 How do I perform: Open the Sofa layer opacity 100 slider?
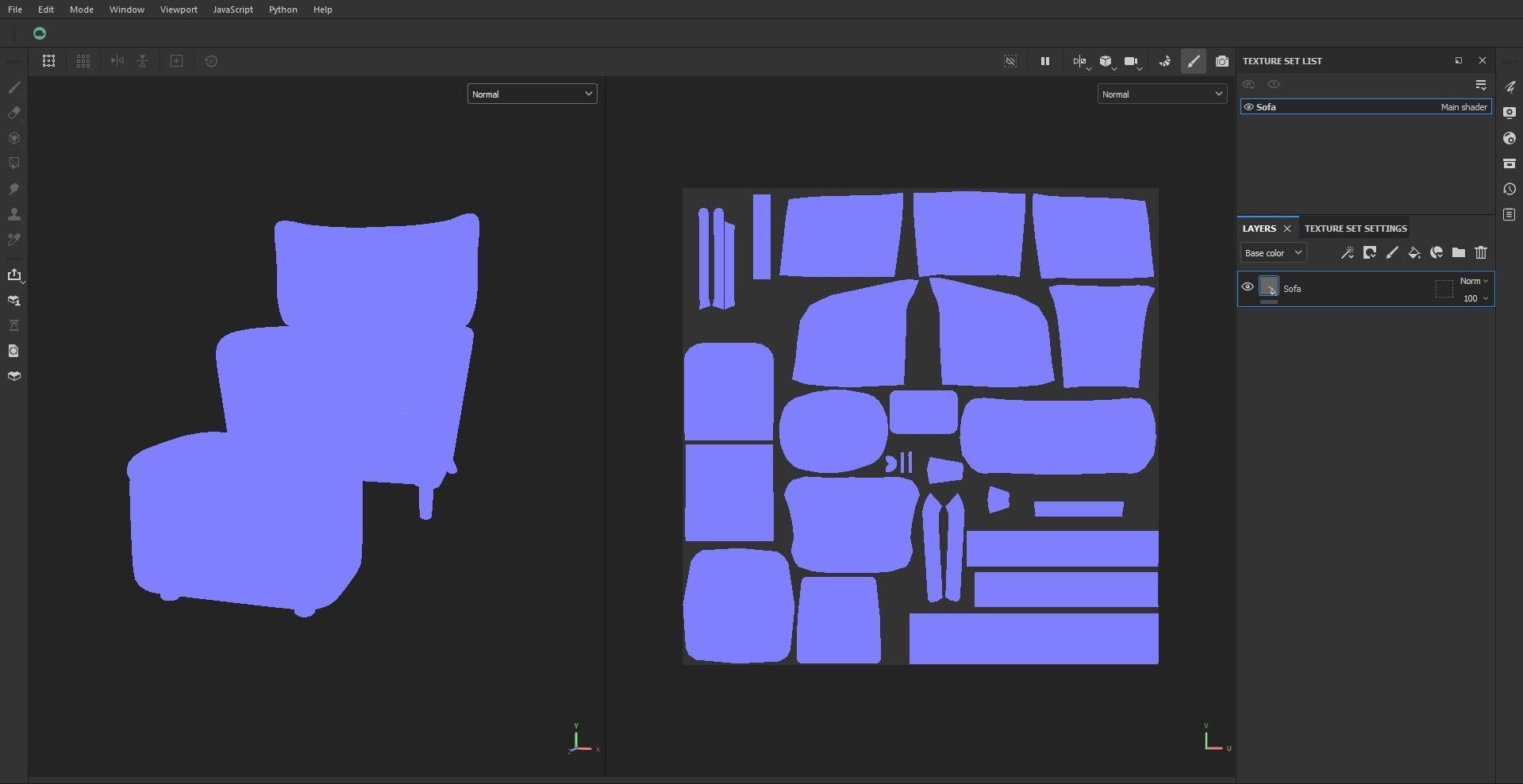[x=1475, y=298]
